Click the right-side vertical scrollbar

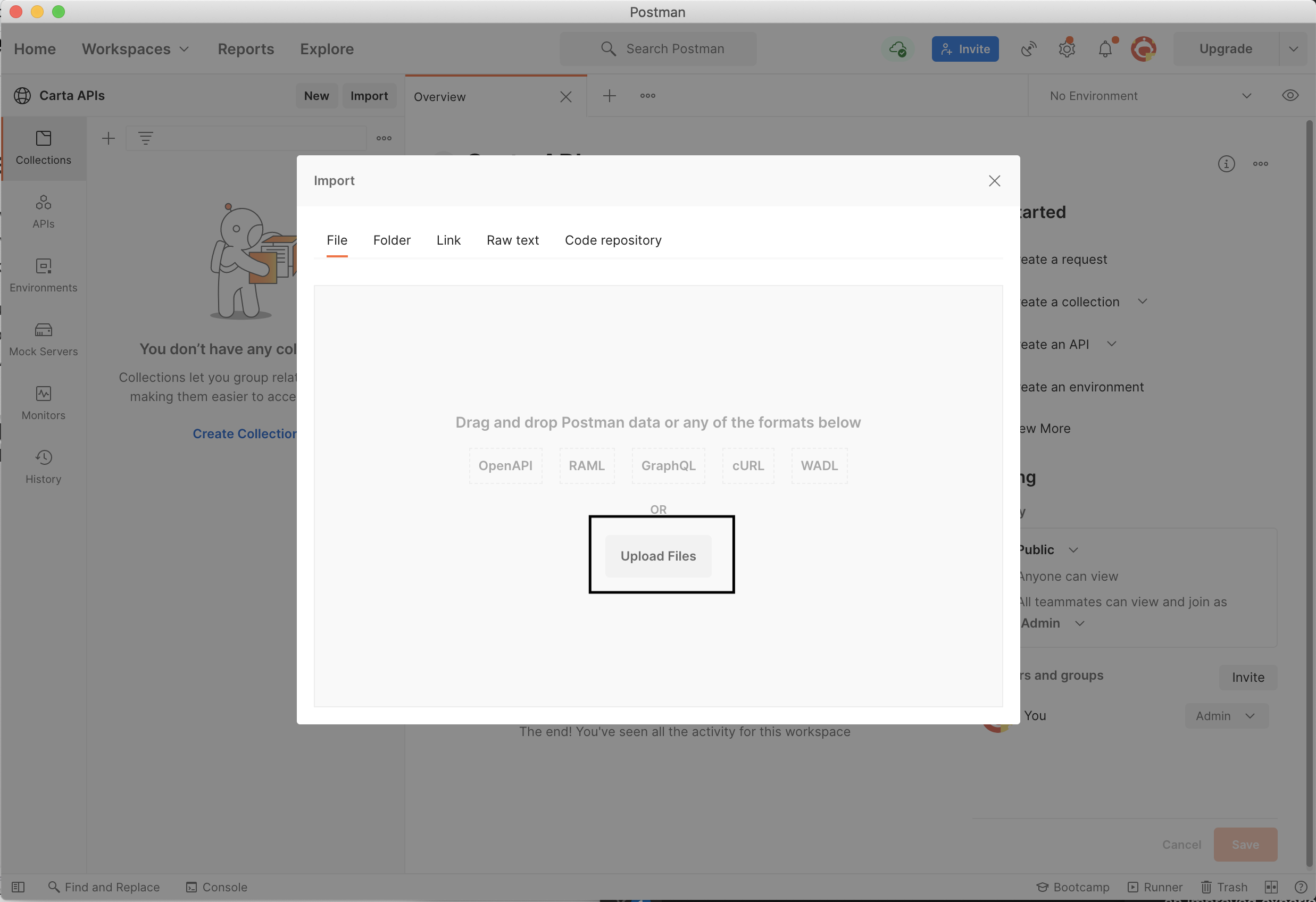(x=1309, y=492)
